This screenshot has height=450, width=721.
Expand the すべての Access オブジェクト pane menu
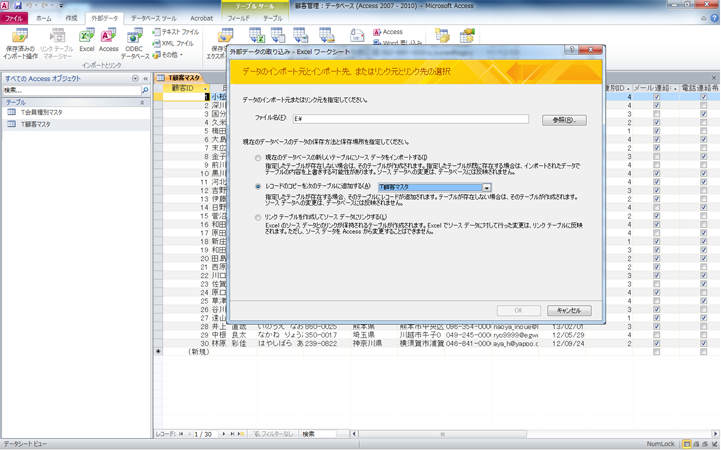[135, 77]
